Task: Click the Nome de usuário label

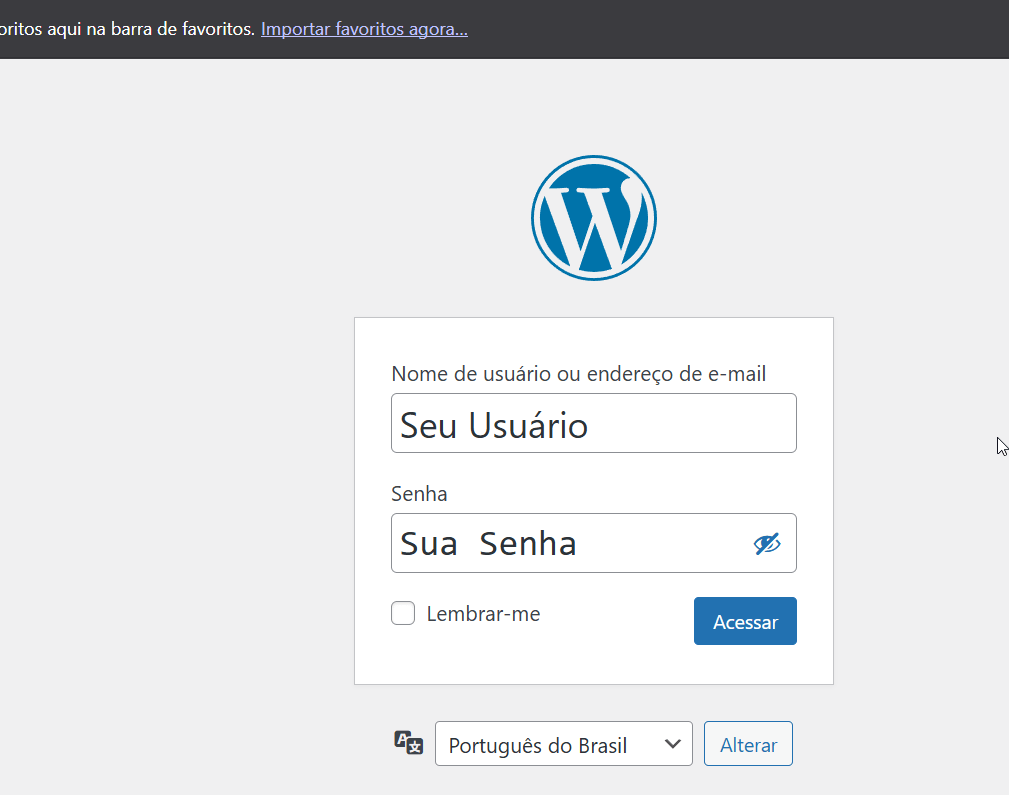Action: click(579, 373)
